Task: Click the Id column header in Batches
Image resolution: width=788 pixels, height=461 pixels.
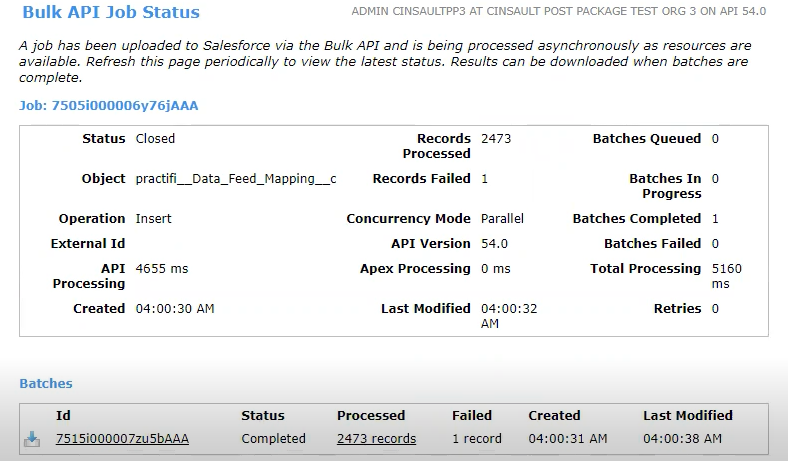Action: coord(63,415)
